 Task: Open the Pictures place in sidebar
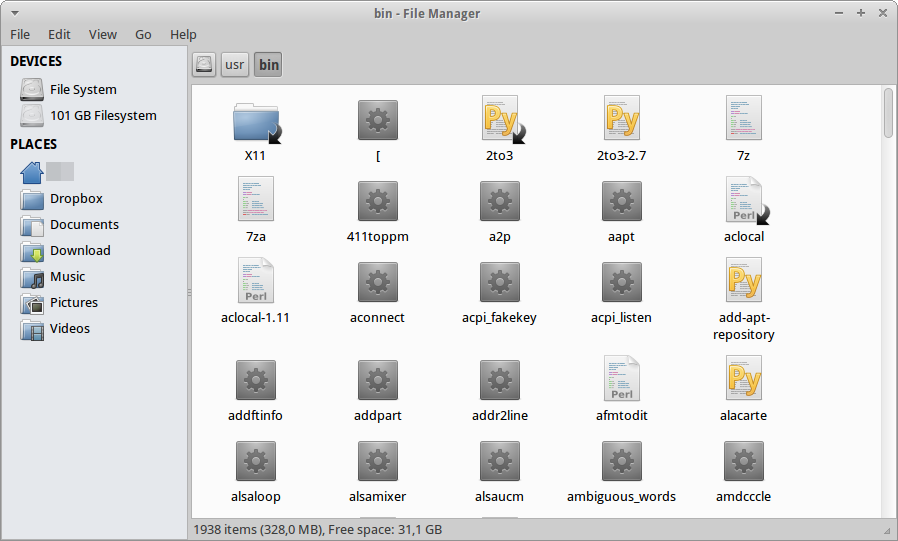(x=74, y=303)
